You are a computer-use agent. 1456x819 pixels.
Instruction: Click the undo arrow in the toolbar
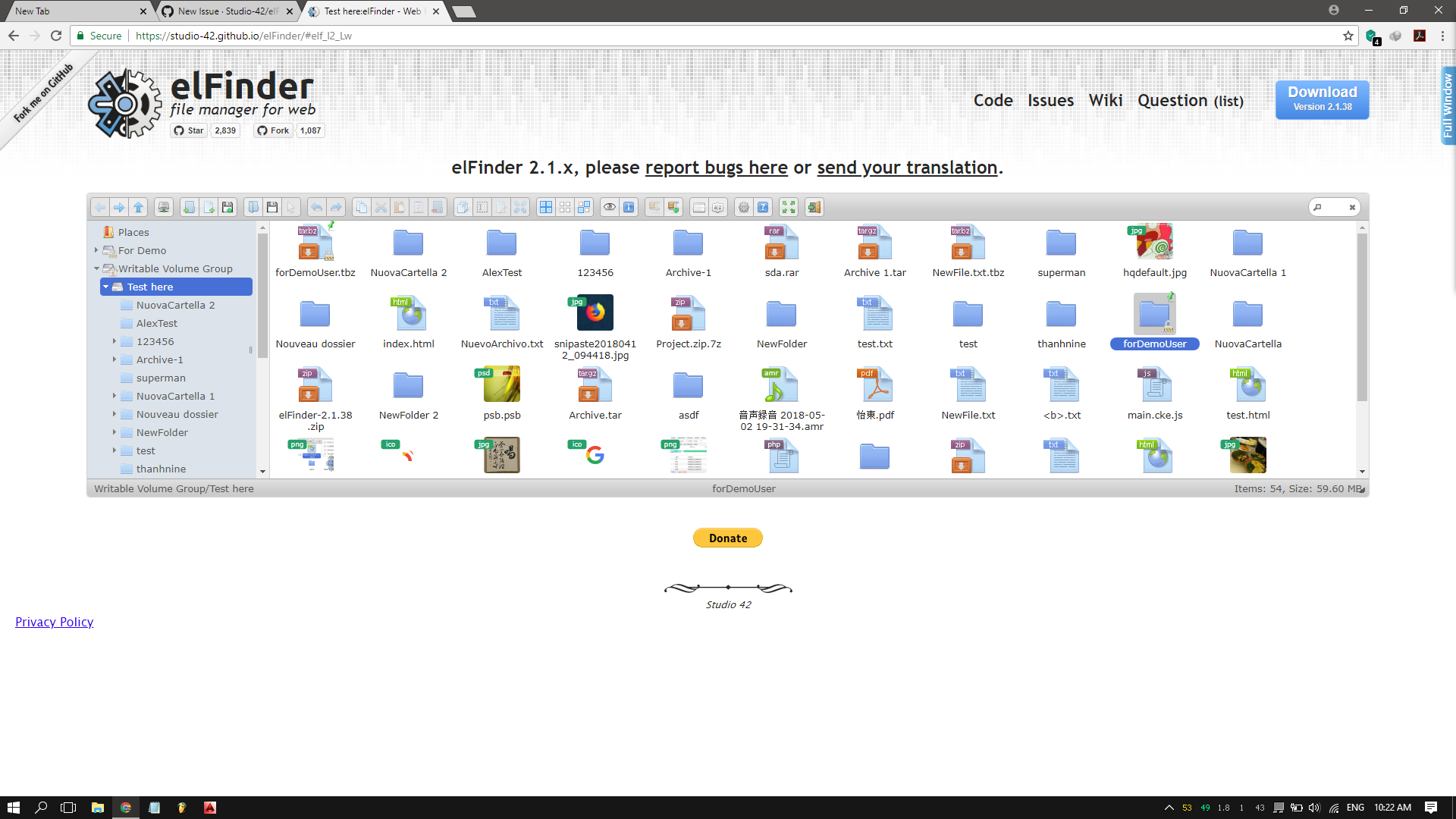tap(317, 207)
